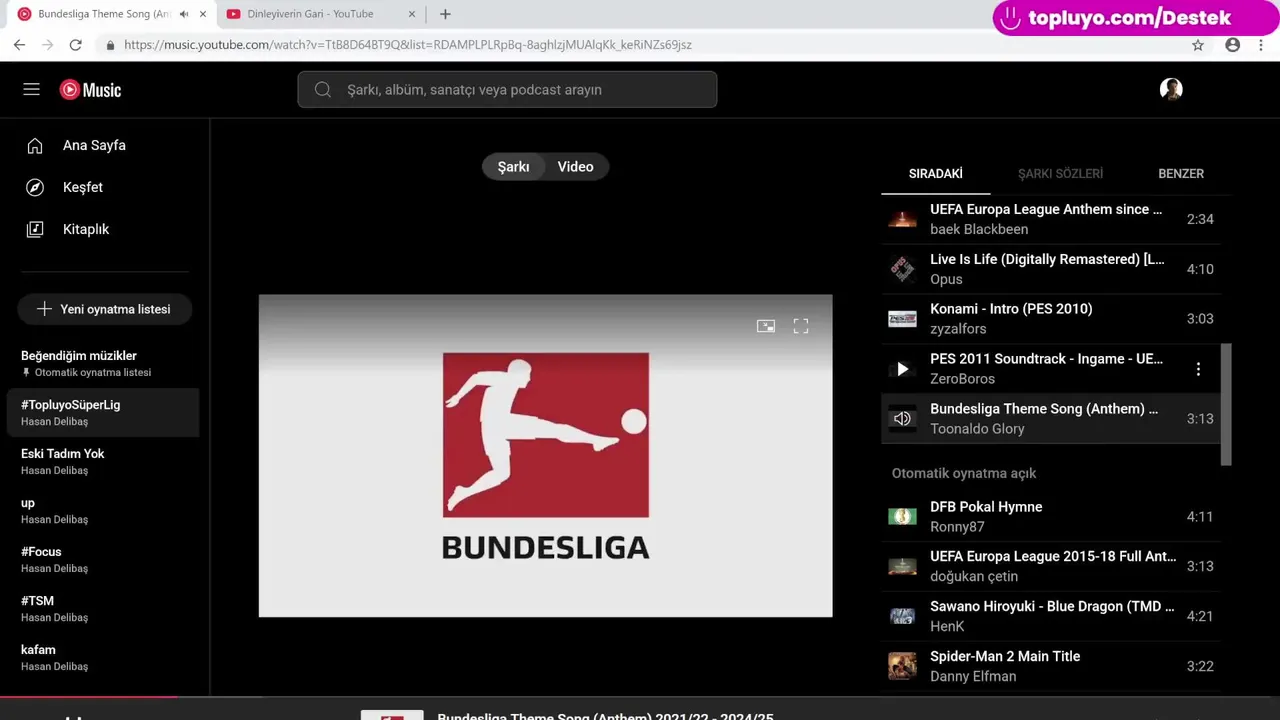1280x720 pixels.
Task: Click speaker icon on Bundesliga Theme Song row
Action: [x=902, y=419]
